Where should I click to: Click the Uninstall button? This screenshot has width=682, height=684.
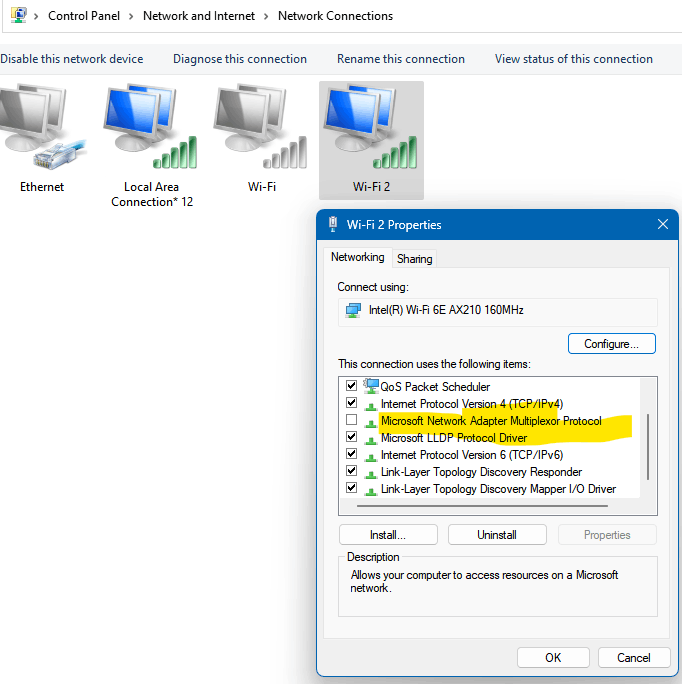pos(497,535)
